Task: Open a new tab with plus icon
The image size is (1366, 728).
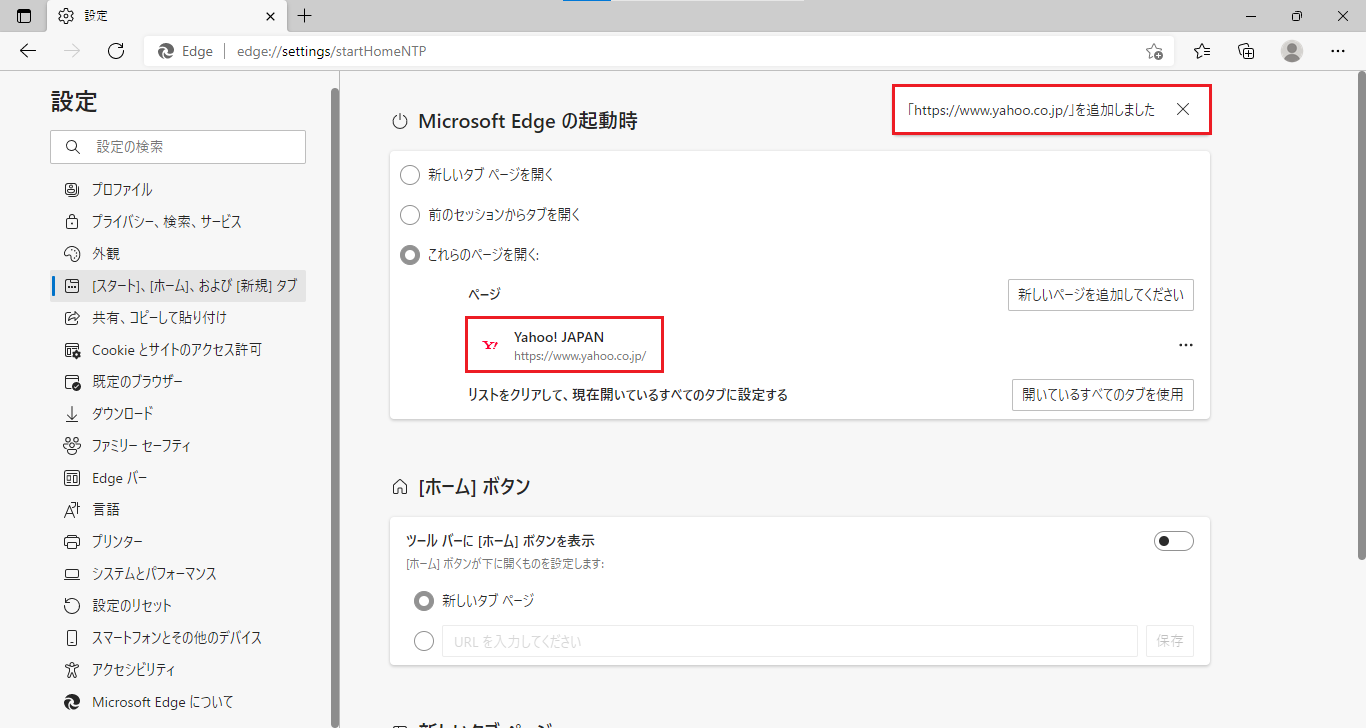Action: click(x=305, y=16)
